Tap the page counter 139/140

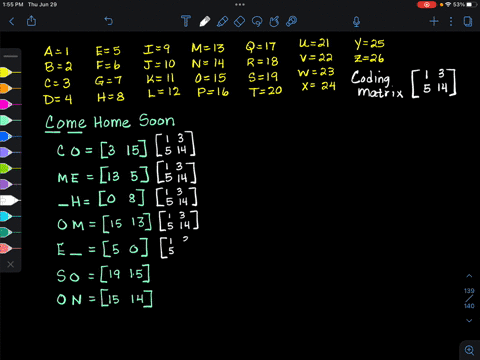coord(469,298)
